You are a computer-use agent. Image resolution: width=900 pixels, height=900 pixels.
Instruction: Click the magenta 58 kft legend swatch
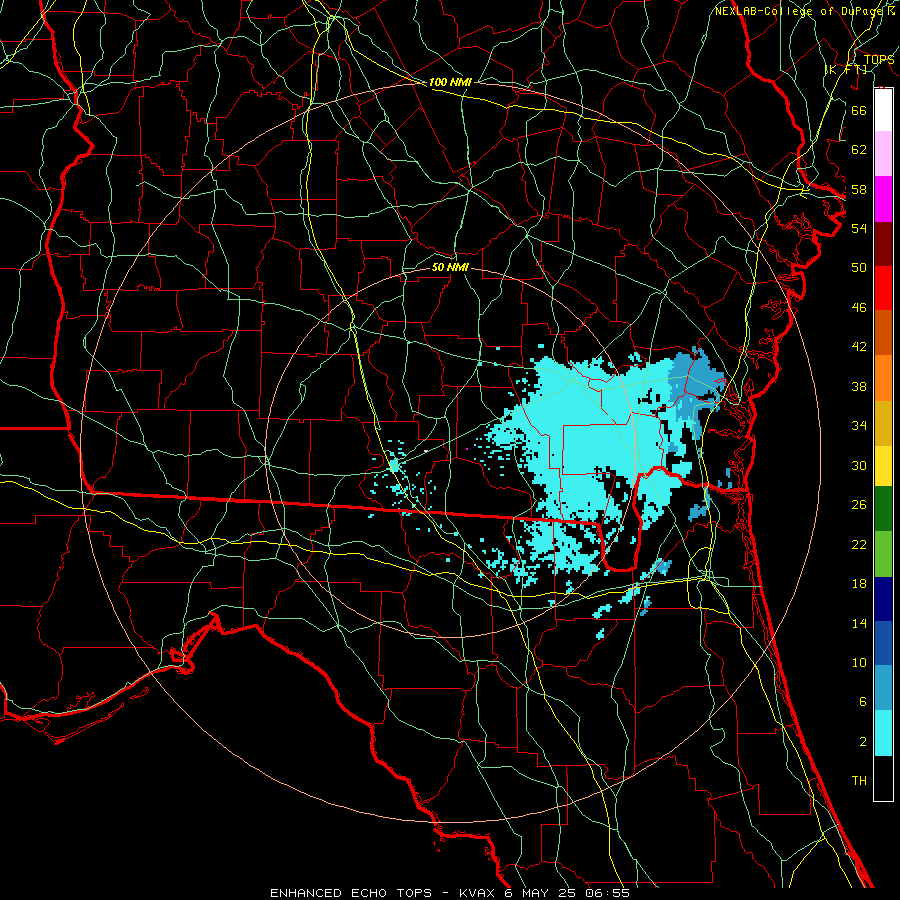click(883, 199)
